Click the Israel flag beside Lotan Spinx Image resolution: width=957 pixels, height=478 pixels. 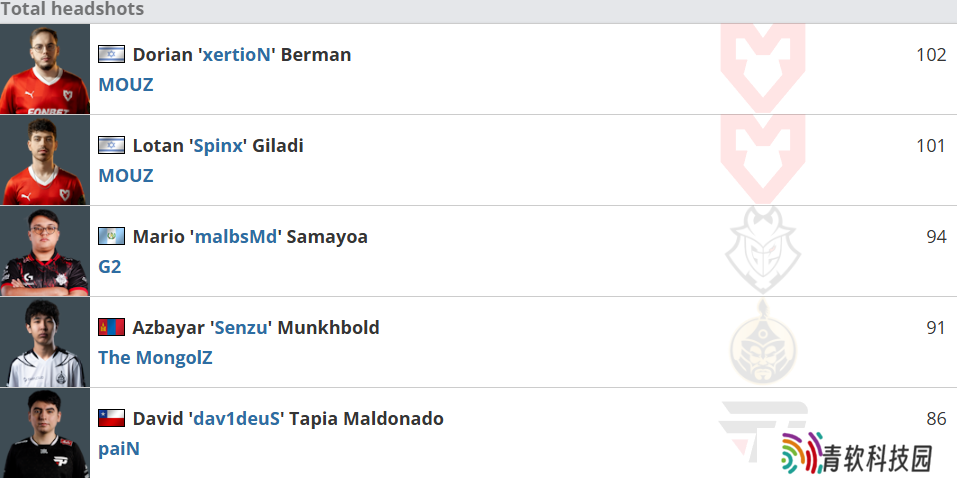point(112,145)
